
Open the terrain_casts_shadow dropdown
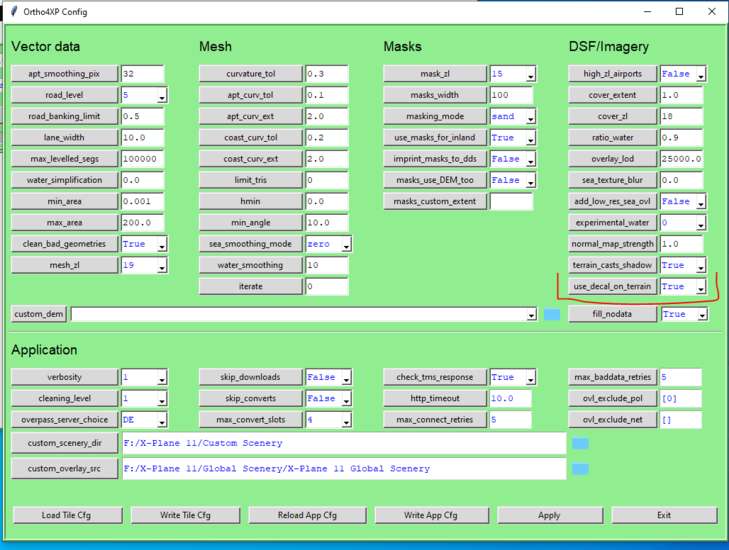point(701,266)
